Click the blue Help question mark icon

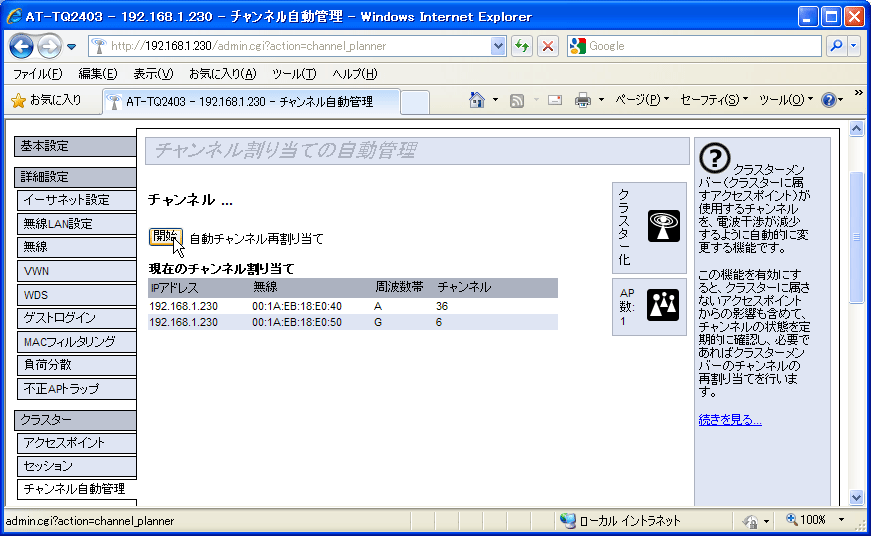coord(829,100)
